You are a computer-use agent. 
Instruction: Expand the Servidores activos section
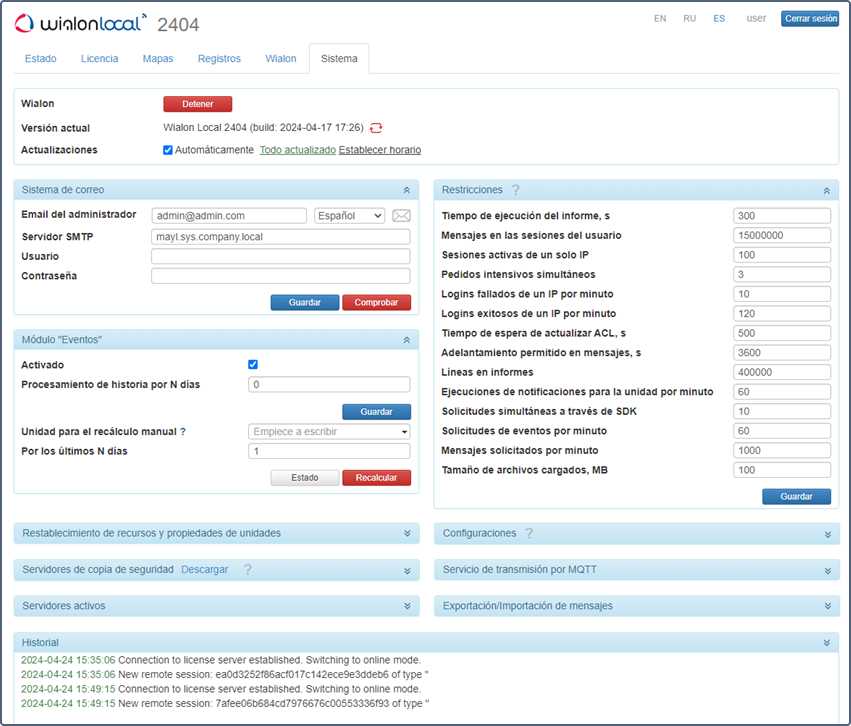click(x=406, y=606)
